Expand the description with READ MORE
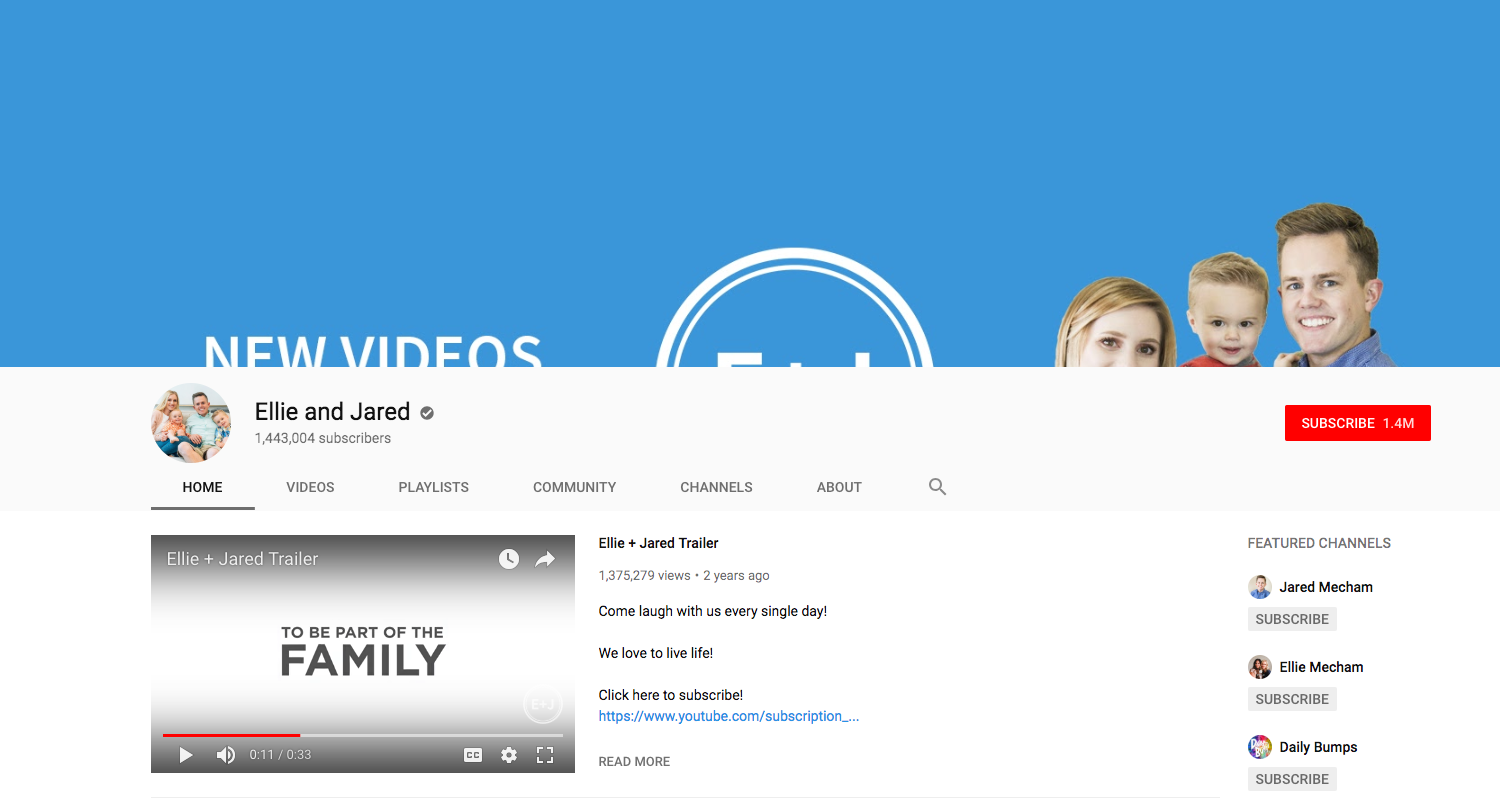This screenshot has height=807, width=1500. click(633, 761)
